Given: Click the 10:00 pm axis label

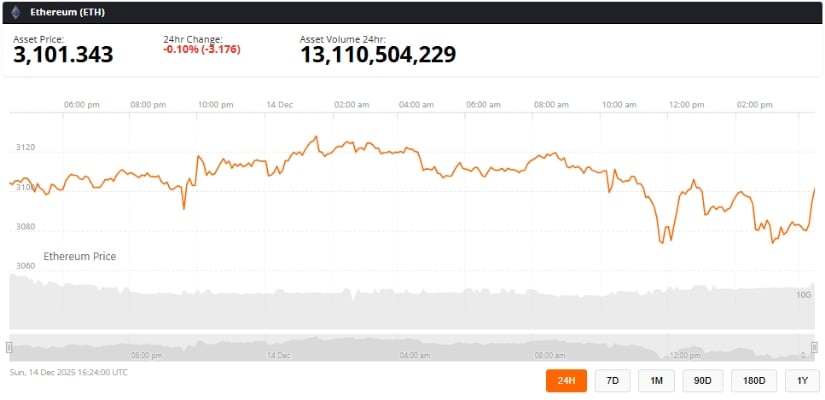Looking at the screenshot, I should tap(216, 104).
